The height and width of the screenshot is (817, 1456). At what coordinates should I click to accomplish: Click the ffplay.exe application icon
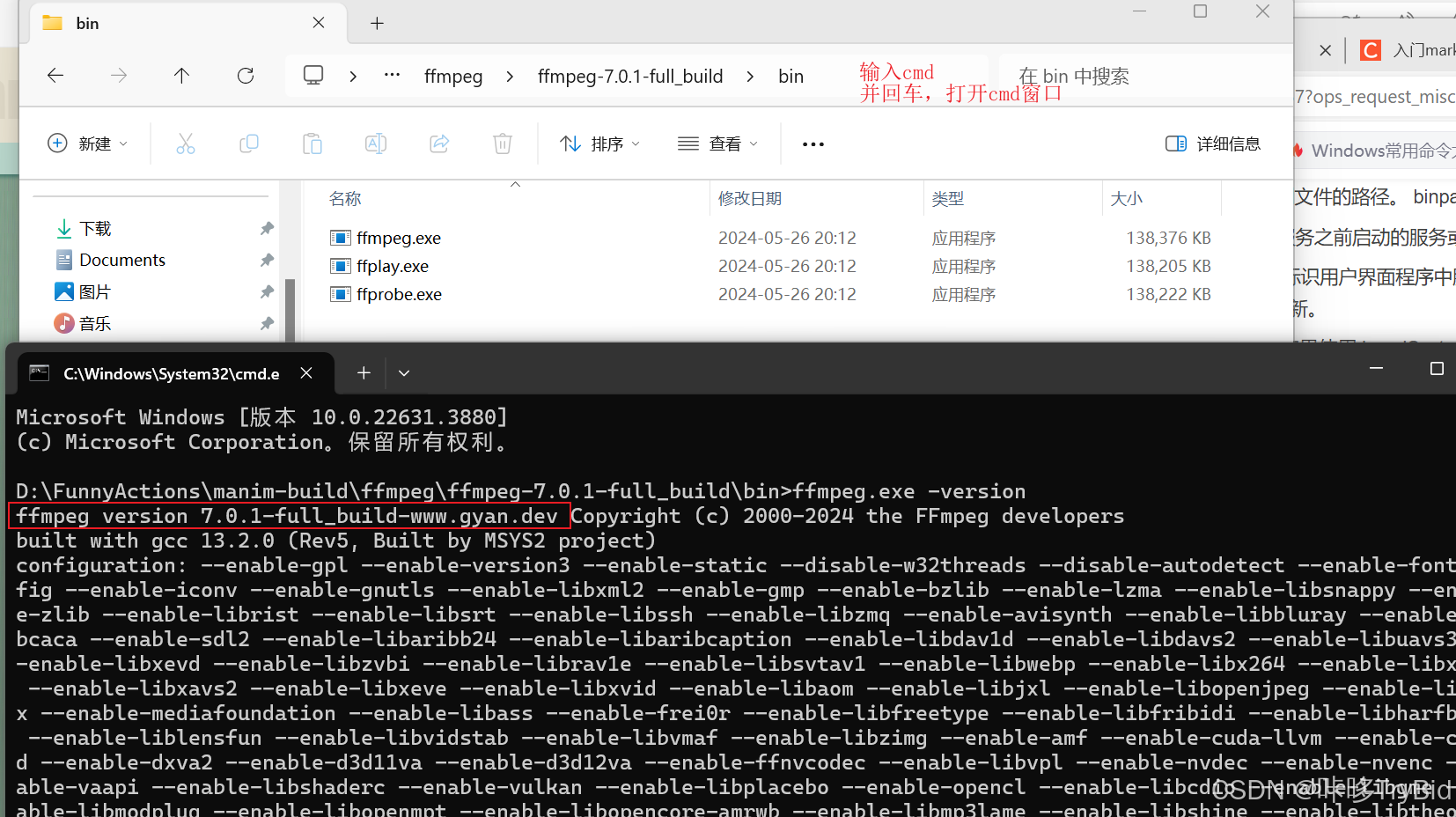pyautogui.click(x=341, y=266)
